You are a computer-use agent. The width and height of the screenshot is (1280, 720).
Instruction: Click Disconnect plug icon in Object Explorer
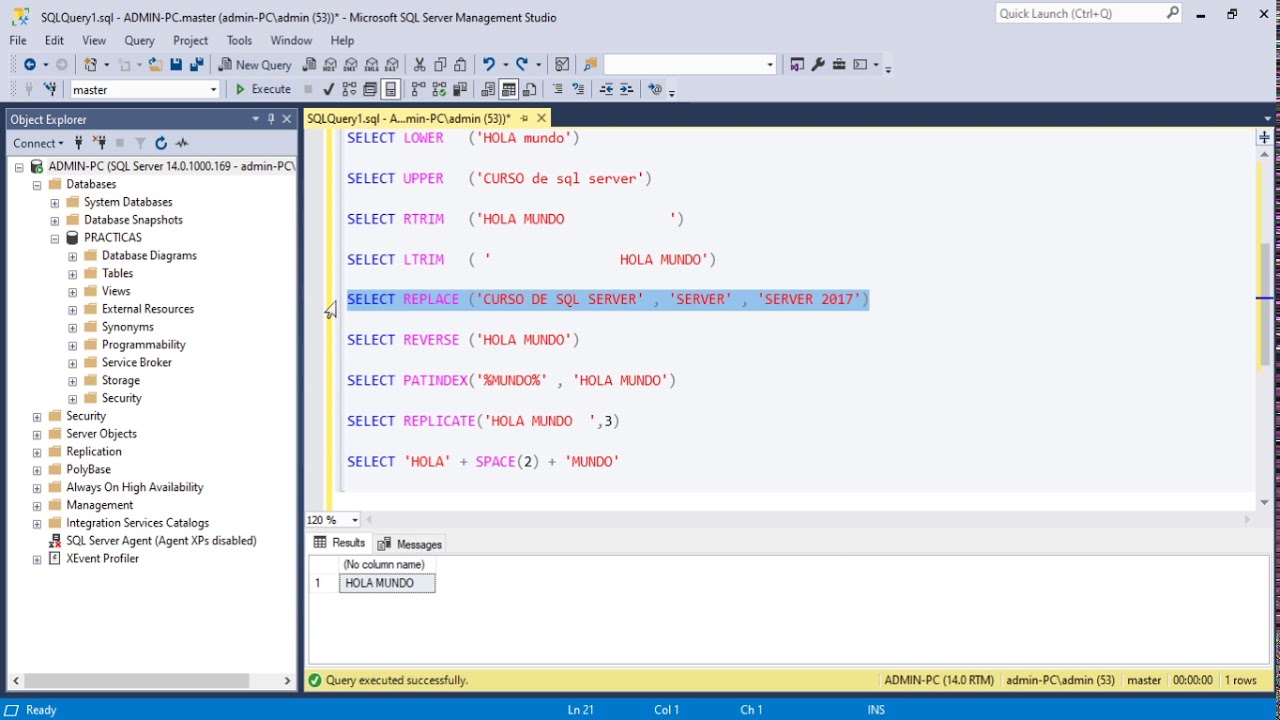[99, 143]
